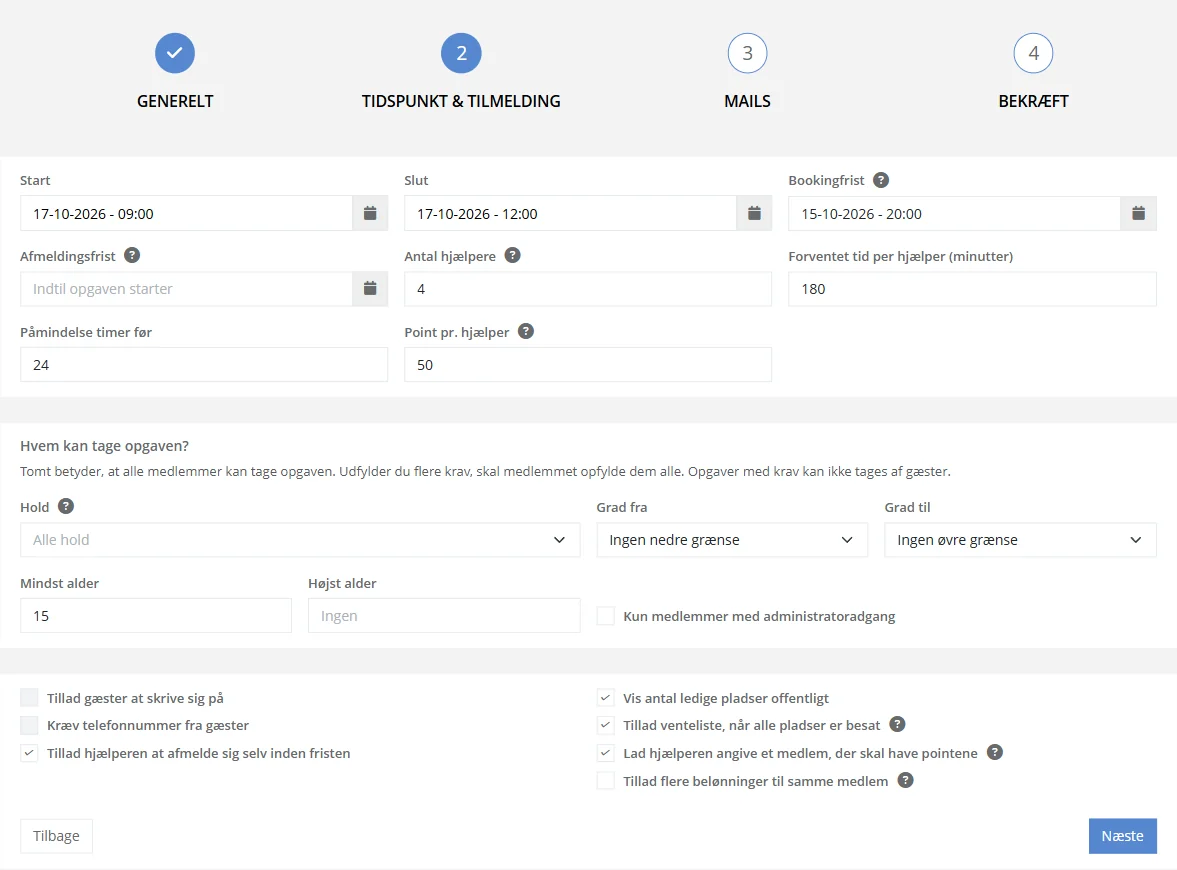
Task: Uncheck Lad hjælperen angive et medlem
Action: [606, 753]
